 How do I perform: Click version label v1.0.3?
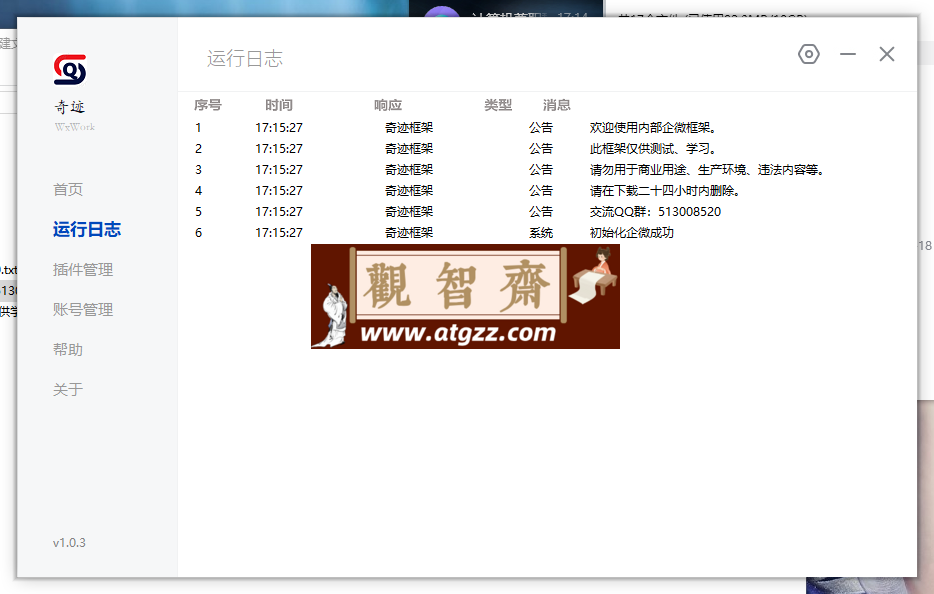[x=69, y=543]
